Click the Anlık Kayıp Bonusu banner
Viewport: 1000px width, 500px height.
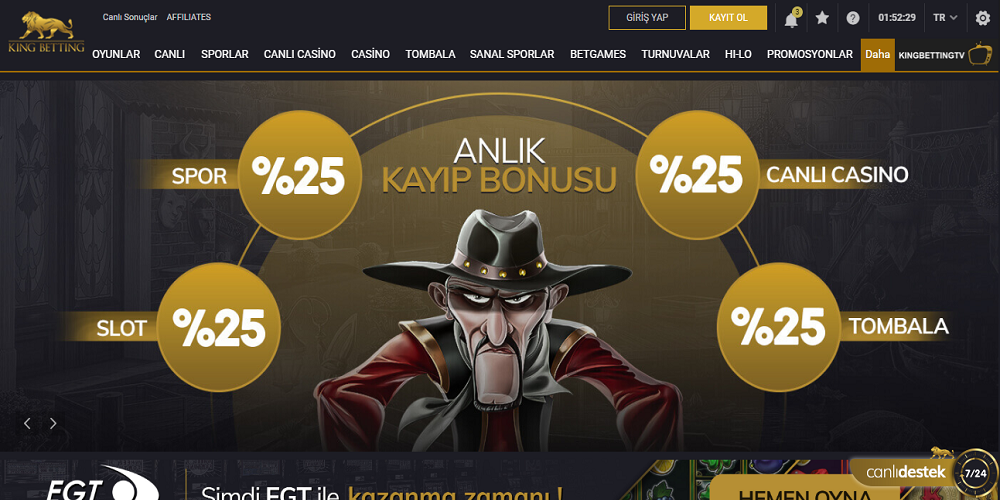[500, 265]
